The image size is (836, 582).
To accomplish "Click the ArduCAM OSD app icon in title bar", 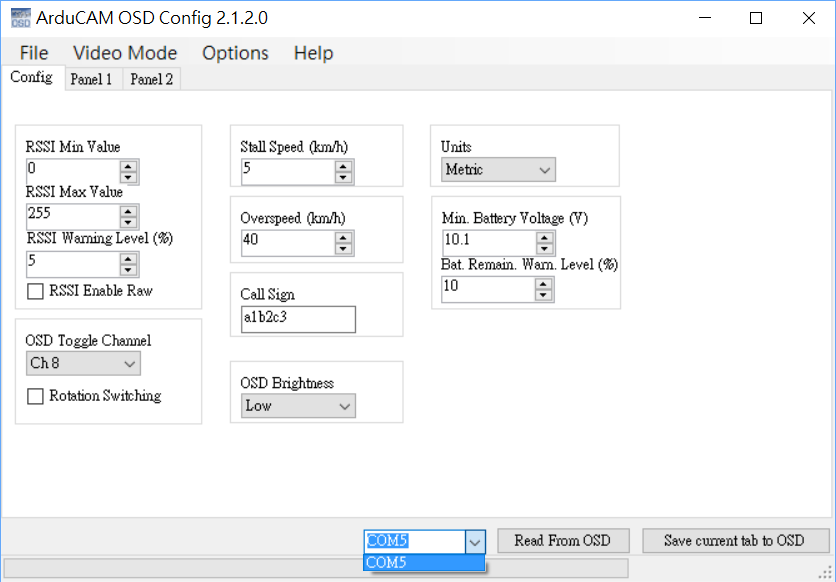I will (x=21, y=18).
